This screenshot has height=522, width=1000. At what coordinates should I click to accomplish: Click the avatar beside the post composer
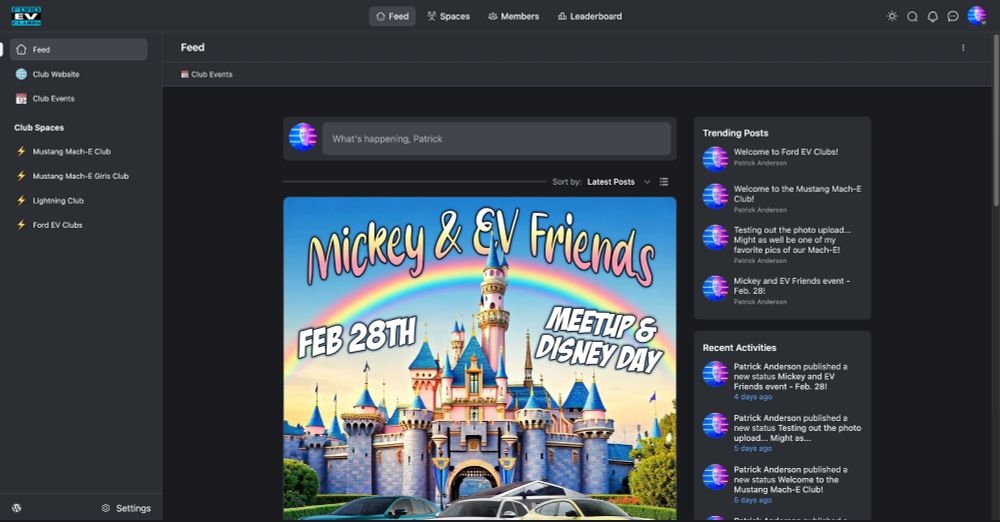pos(303,137)
